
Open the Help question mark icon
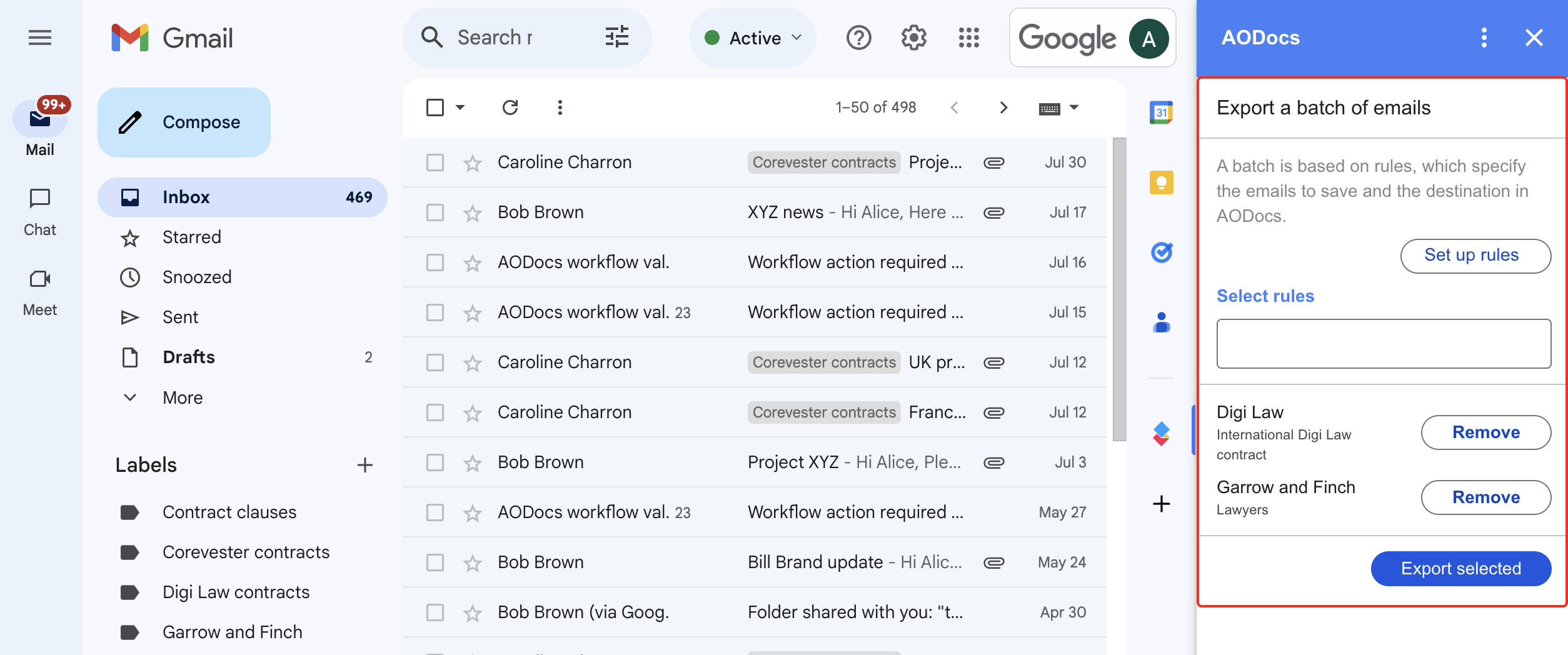tap(858, 38)
